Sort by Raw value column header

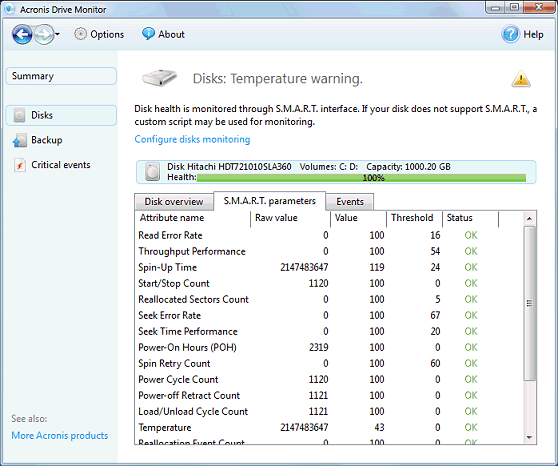(x=290, y=218)
